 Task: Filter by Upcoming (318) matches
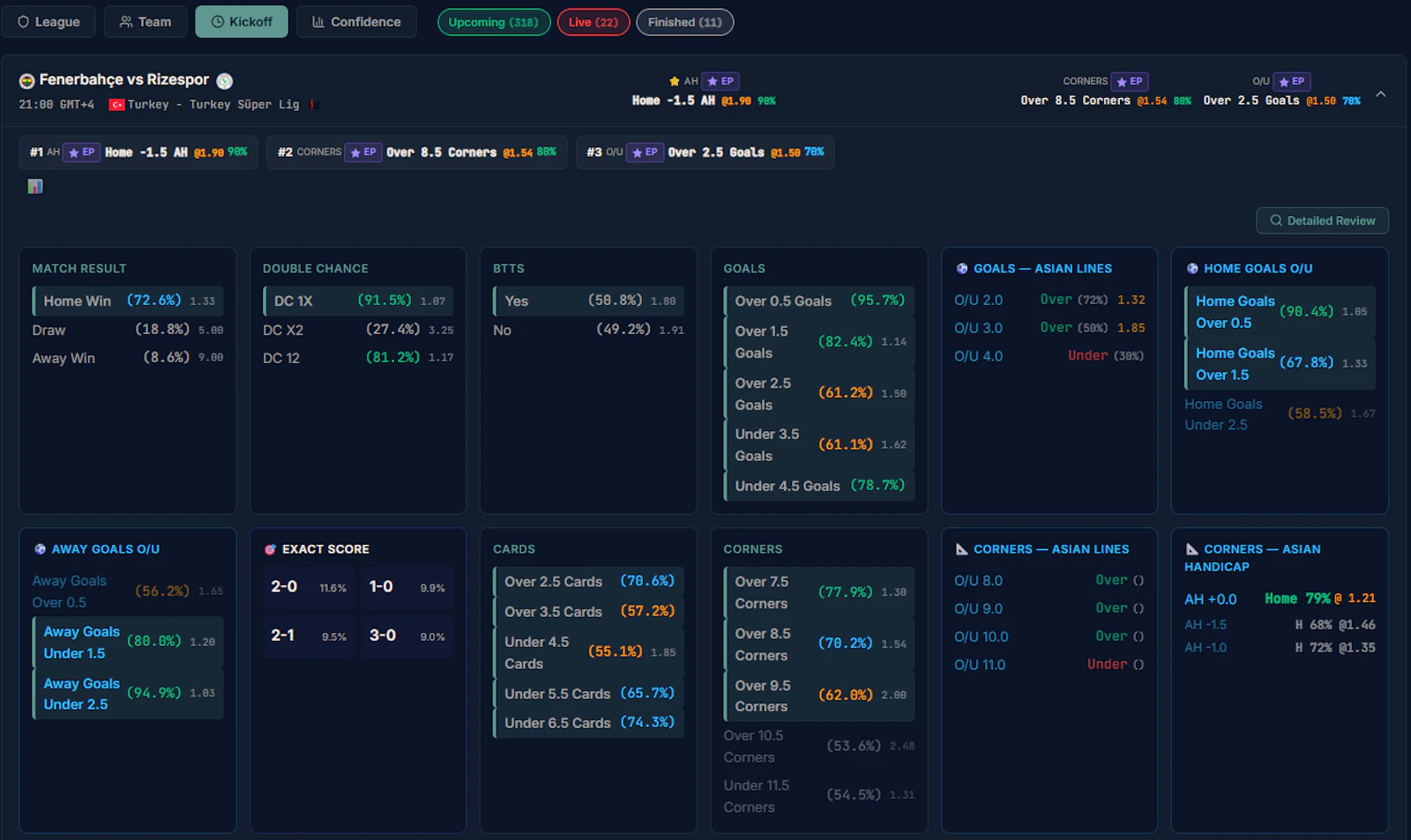[x=494, y=22]
